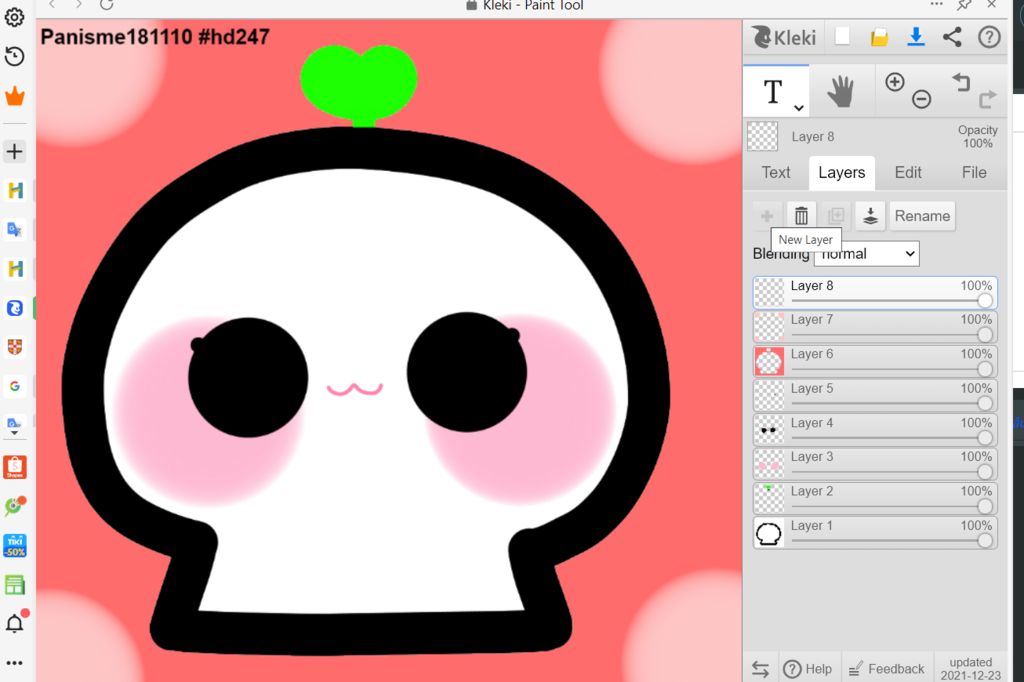Click the Opacity 100% readout

(978, 137)
